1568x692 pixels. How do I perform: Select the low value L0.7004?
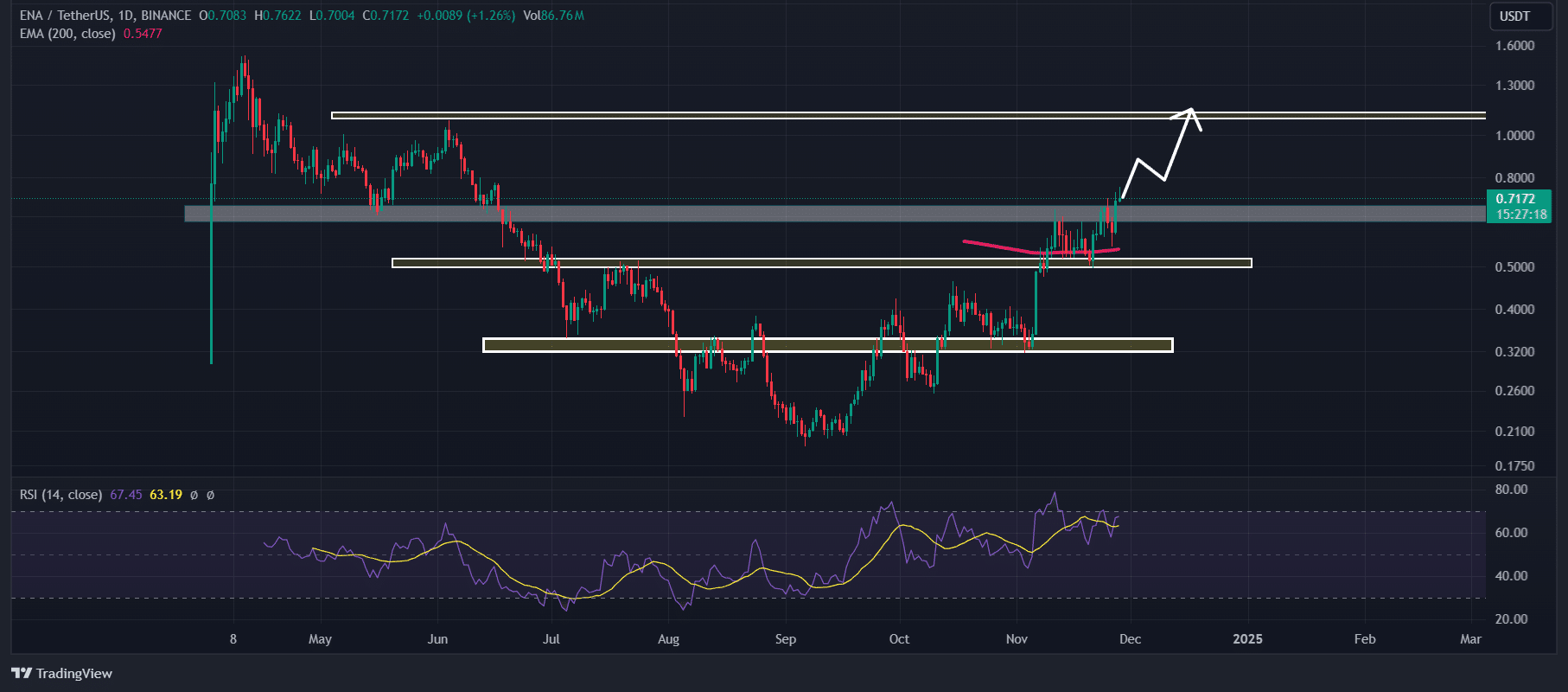[x=332, y=16]
